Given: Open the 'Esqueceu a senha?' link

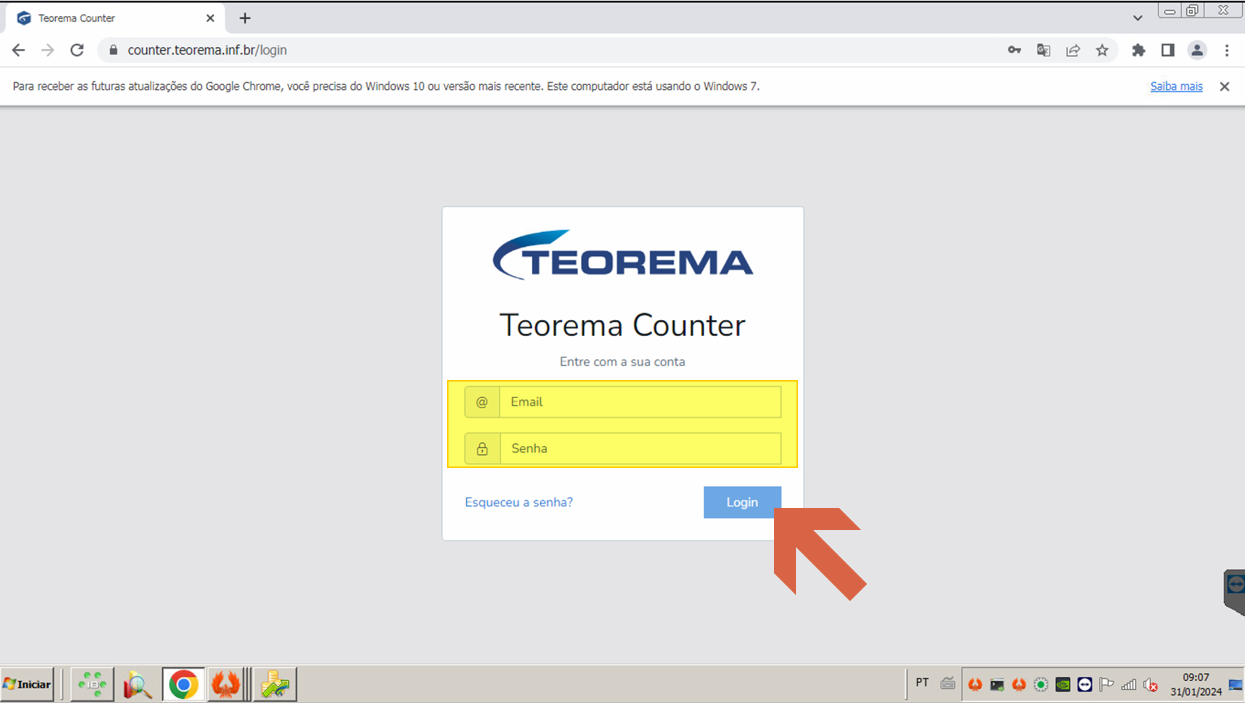Looking at the screenshot, I should tap(519, 502).
